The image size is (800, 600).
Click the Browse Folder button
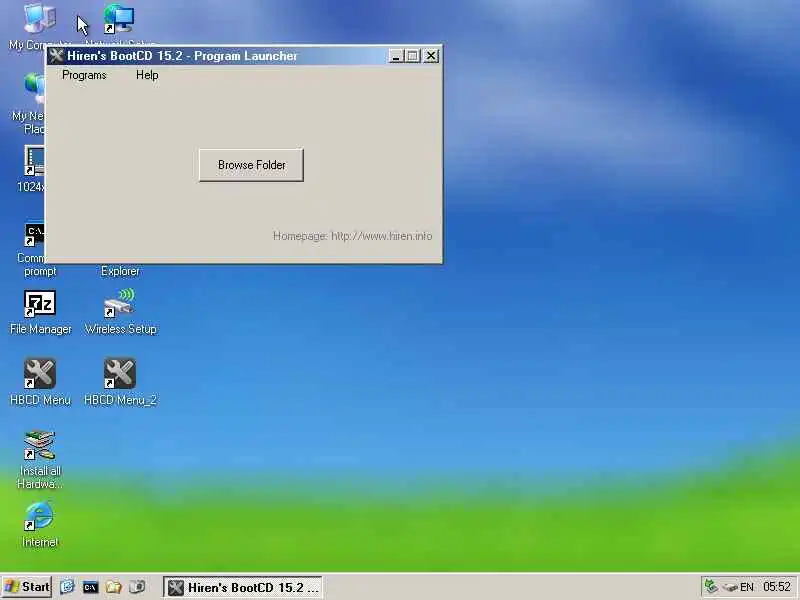pyautogui.click(x=251, y=165)
